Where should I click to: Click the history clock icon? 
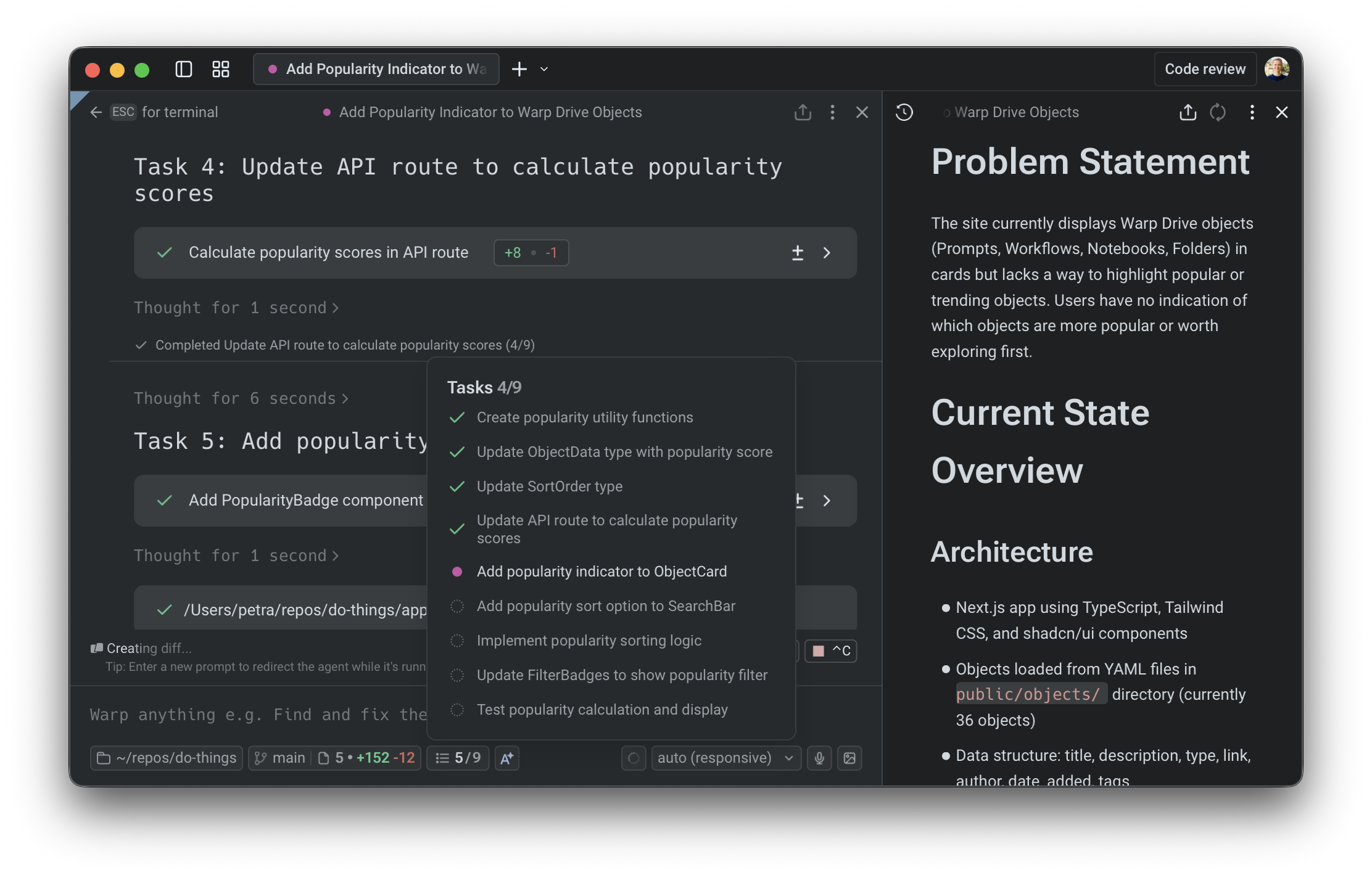tap(904, 112)
